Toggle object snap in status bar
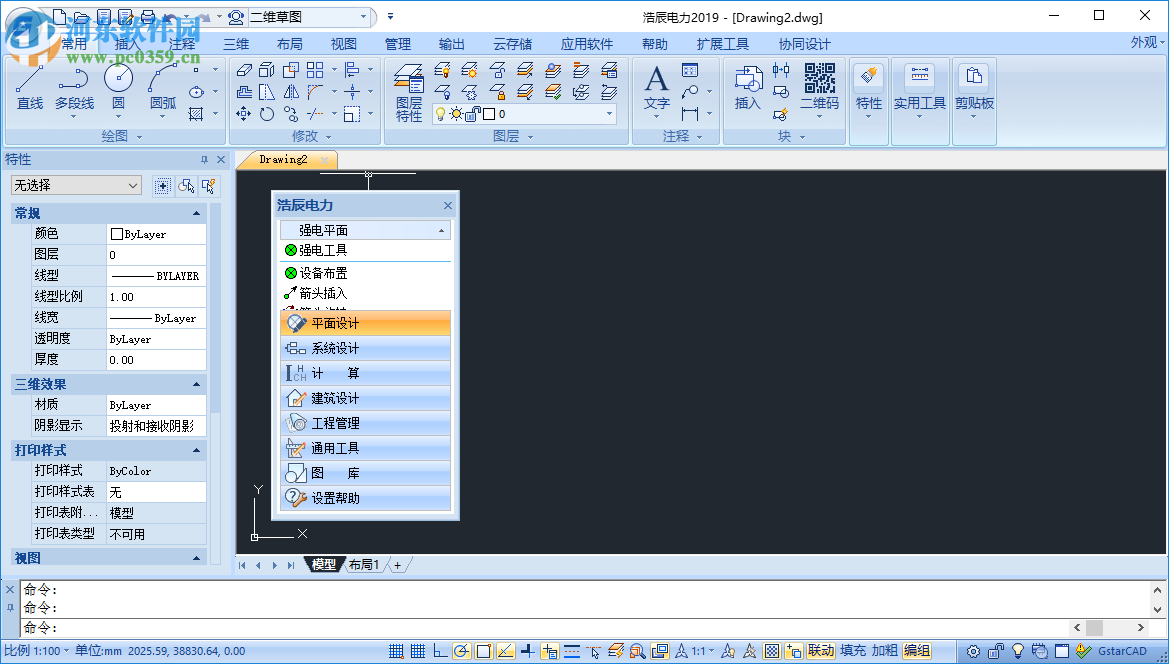1169x664 pixels. click(484, 651)
